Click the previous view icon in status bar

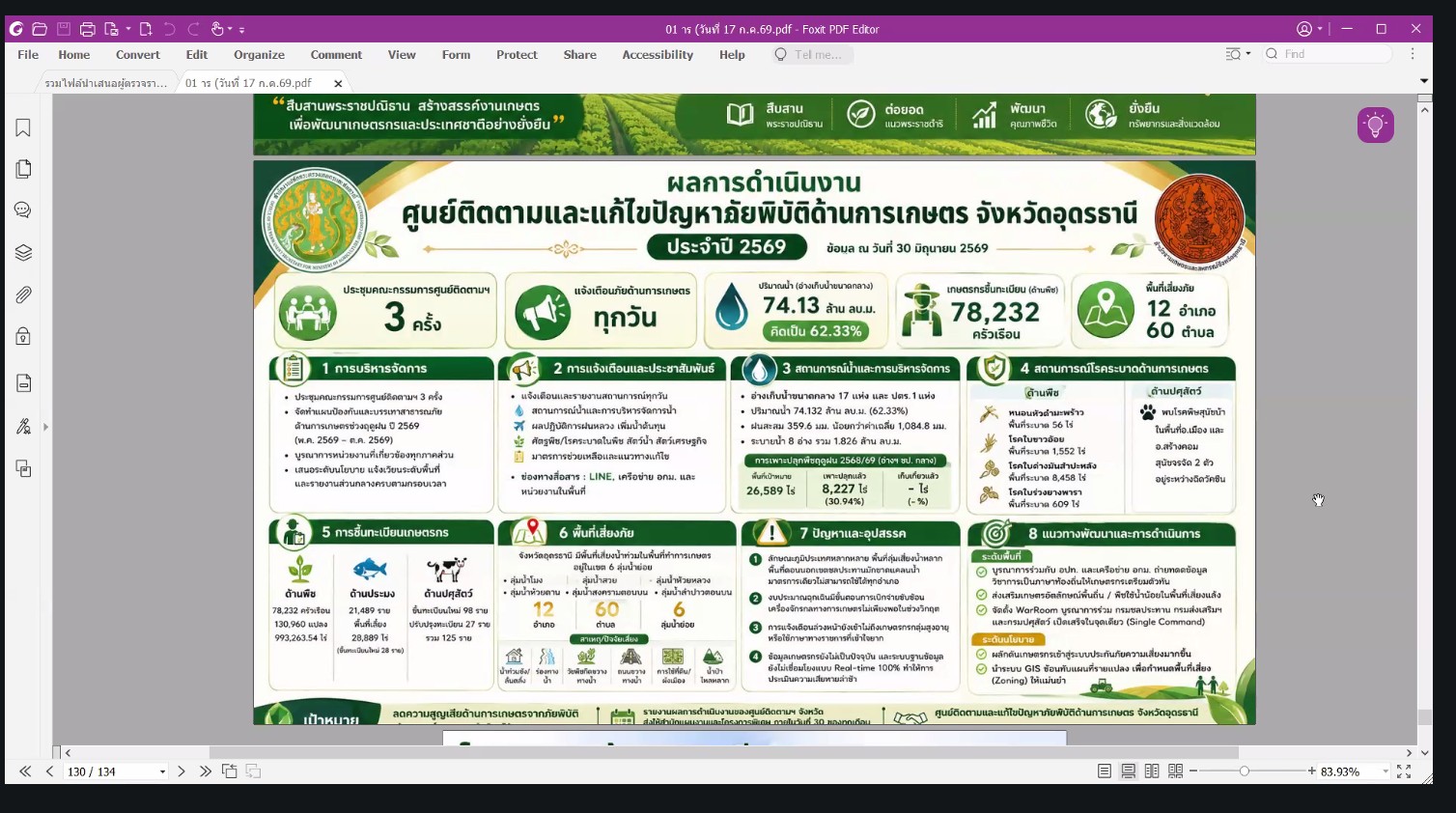pyautogui.click(x=230, y=771)
